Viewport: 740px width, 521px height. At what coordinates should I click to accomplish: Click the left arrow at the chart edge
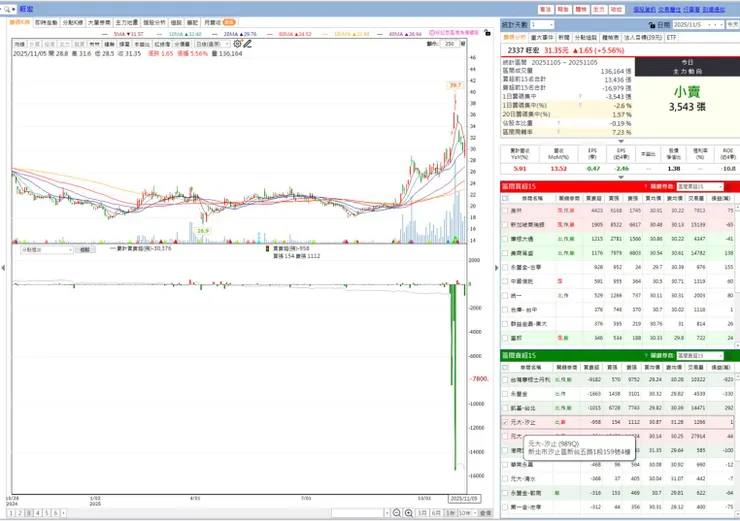pyautogui.click(x=3, y=268)
